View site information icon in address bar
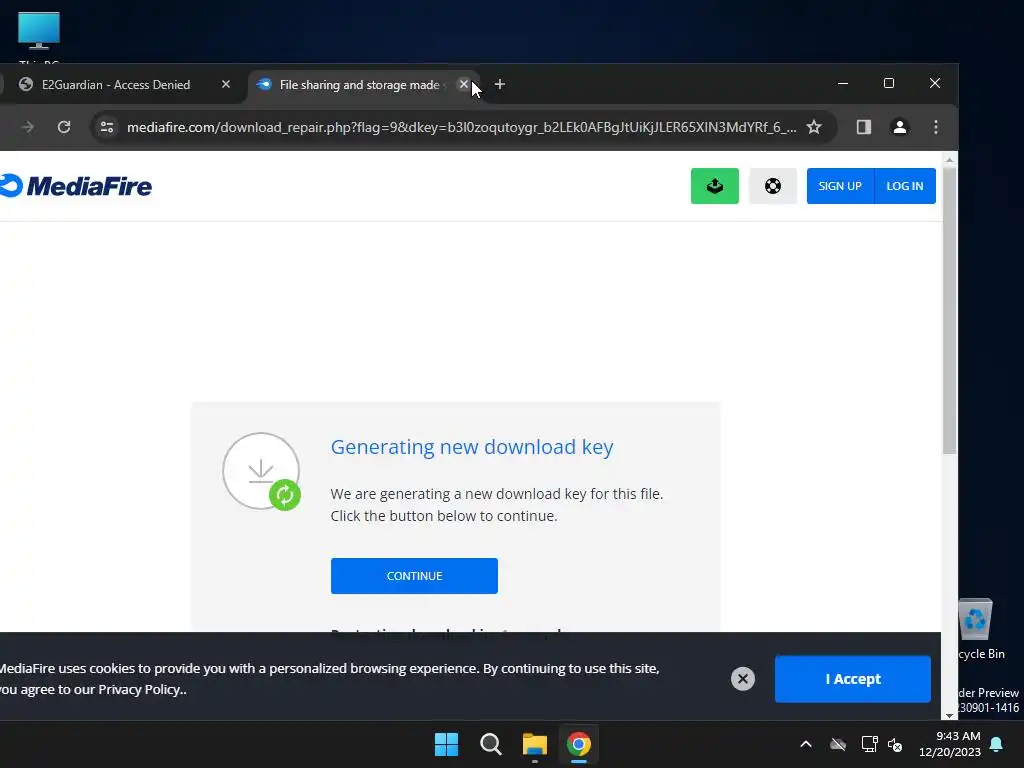Viewport: 1024px width, 768px height. (x=106, y=127)
